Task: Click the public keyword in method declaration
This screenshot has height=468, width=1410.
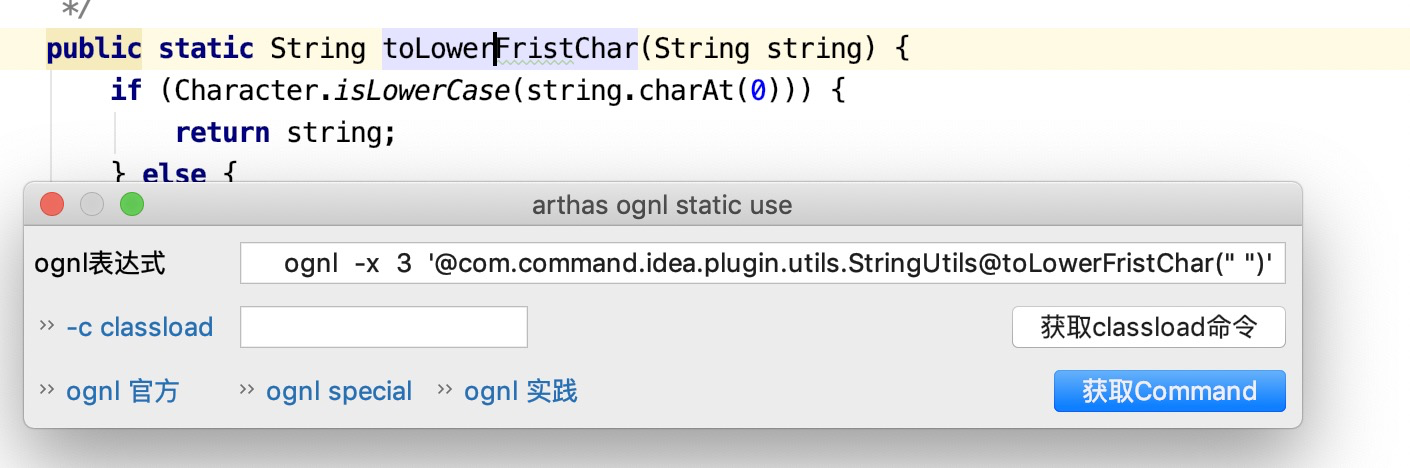Action: [94, 48]
